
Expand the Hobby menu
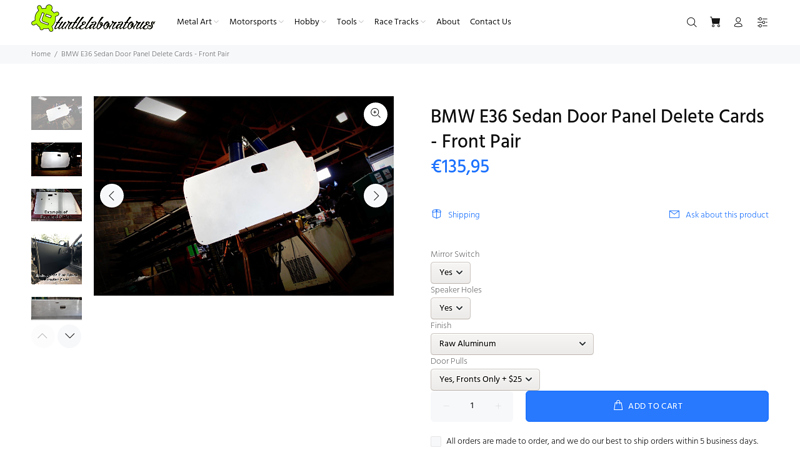tap(310, 22)
